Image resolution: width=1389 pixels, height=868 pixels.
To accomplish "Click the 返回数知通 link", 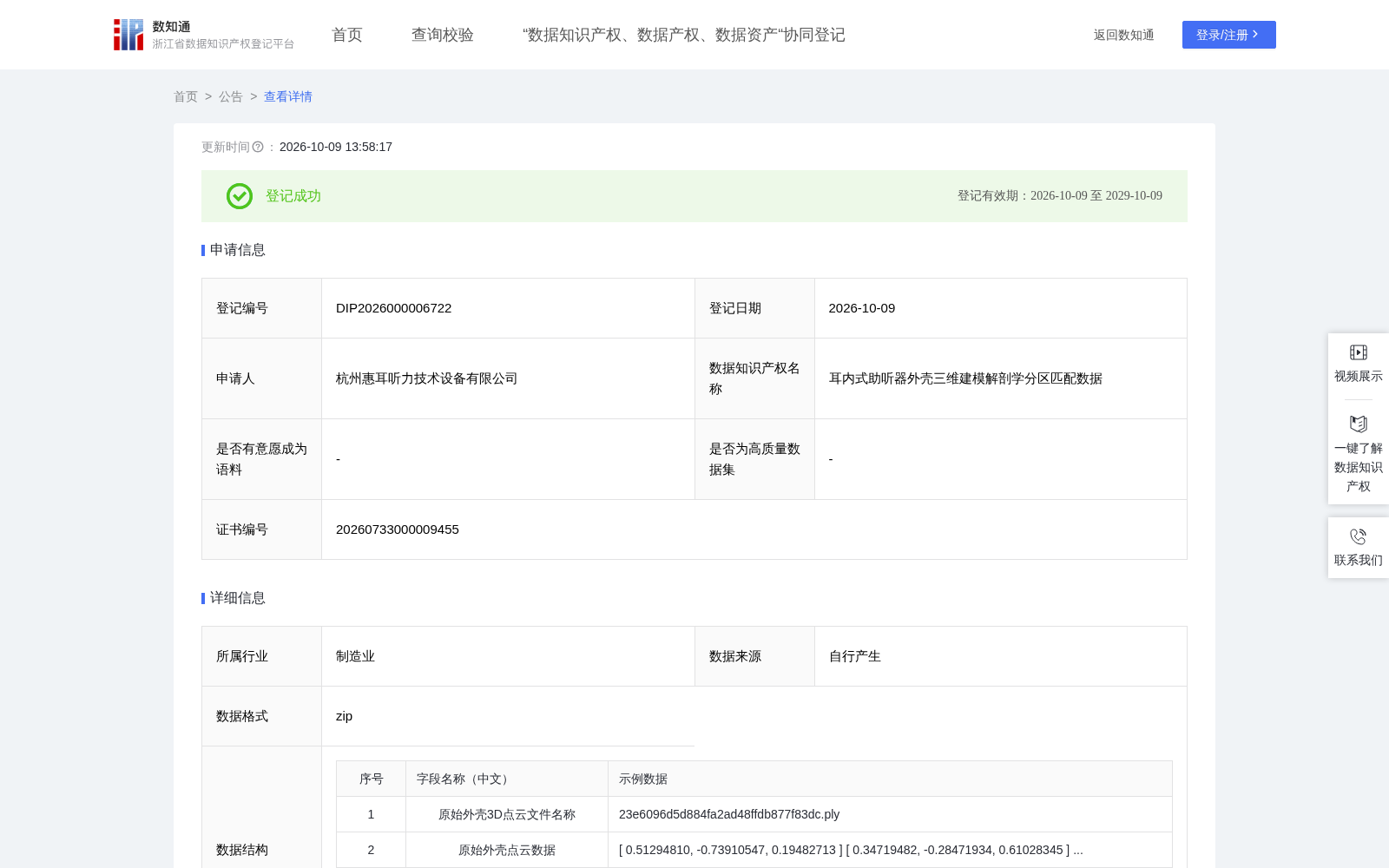I will (1124, 35).
